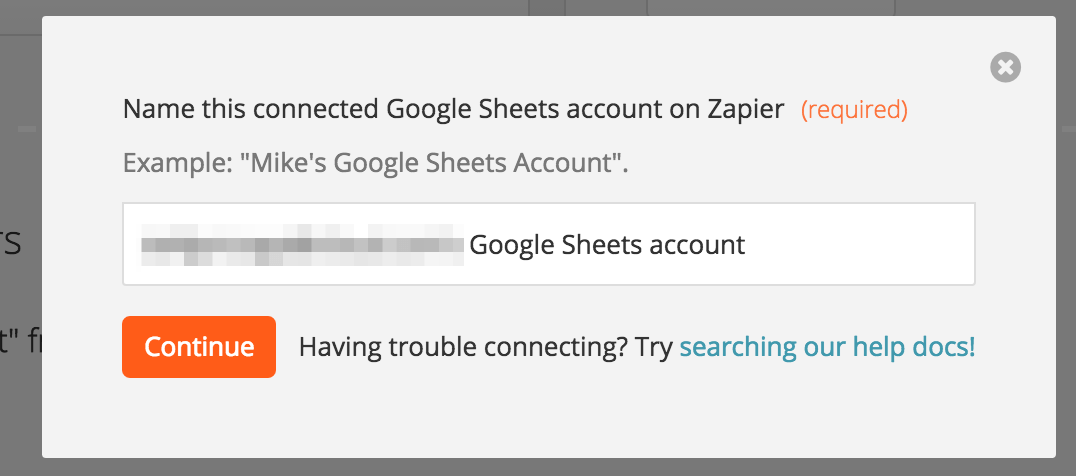This screenshot has width=1076, height=476.
Task: Click the orange "(required)" label
Action: coord(854,109)
